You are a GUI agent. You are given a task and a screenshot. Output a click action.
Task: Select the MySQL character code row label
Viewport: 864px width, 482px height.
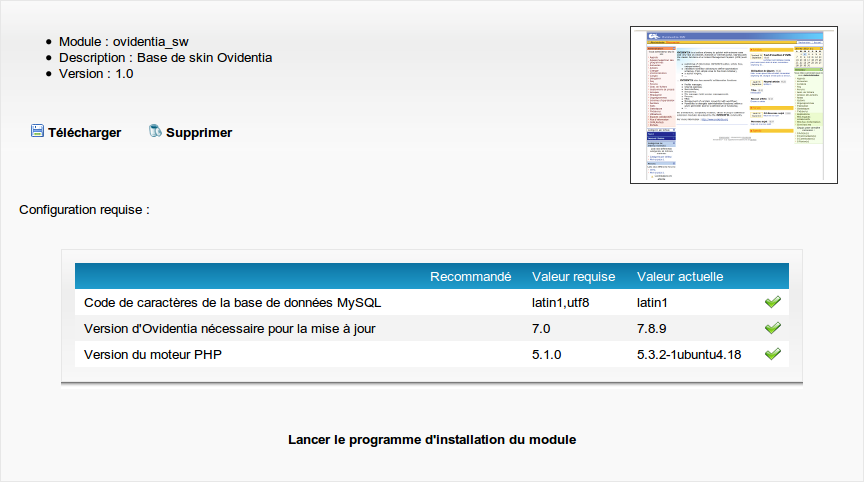pyautogui.click(x=232, y=302)
